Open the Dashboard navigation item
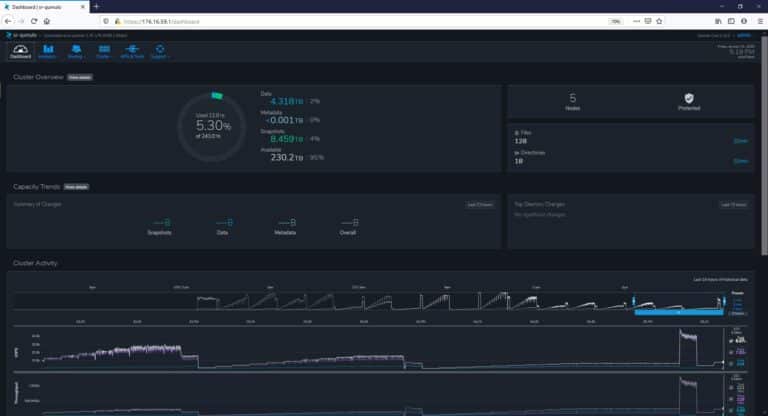768x416 pixels. coord(21,51)
